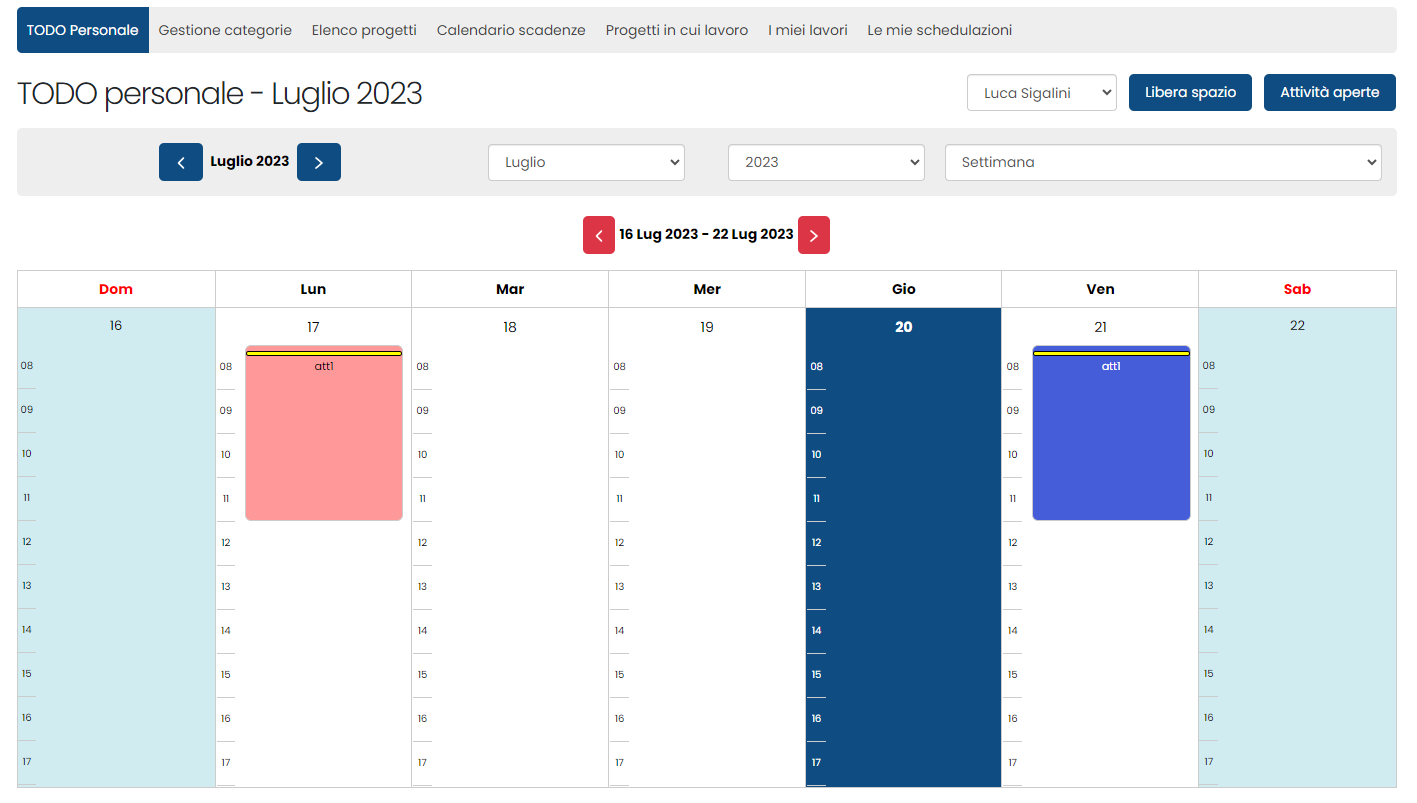Image resolution: width=1417 pixels, height=803 pixels.
Task: Open the 2023 year dropdown
Action: [x=826, y=162]
